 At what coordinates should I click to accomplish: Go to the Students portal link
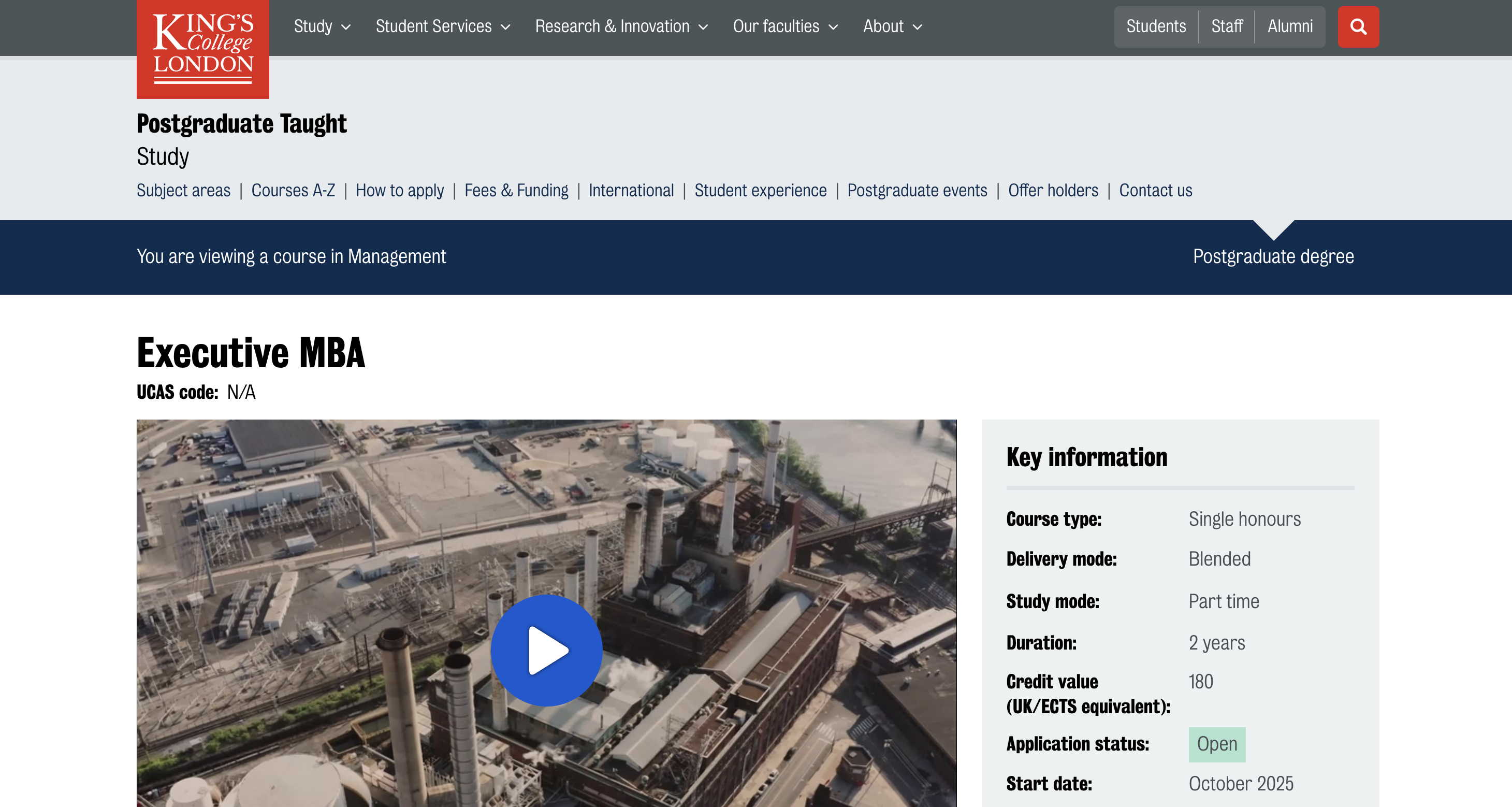(x=1156, y=26)
